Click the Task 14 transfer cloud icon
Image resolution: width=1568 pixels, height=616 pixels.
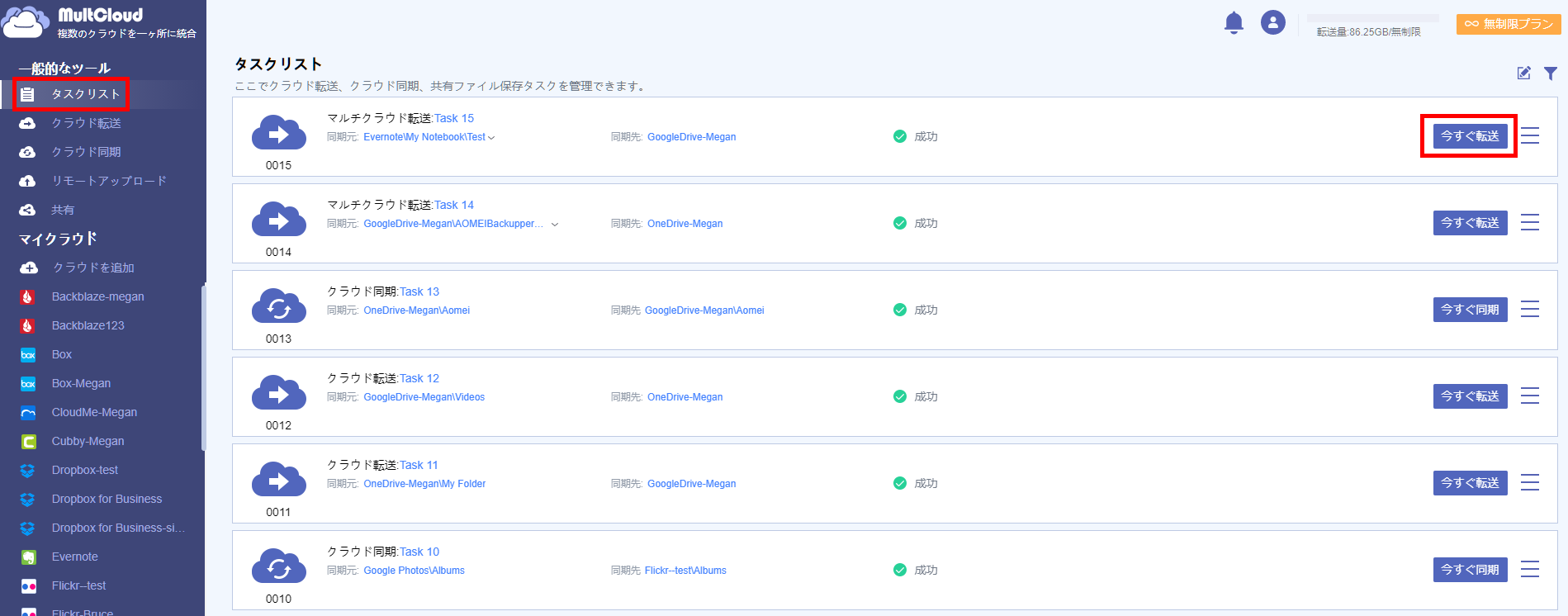point(279,219)
